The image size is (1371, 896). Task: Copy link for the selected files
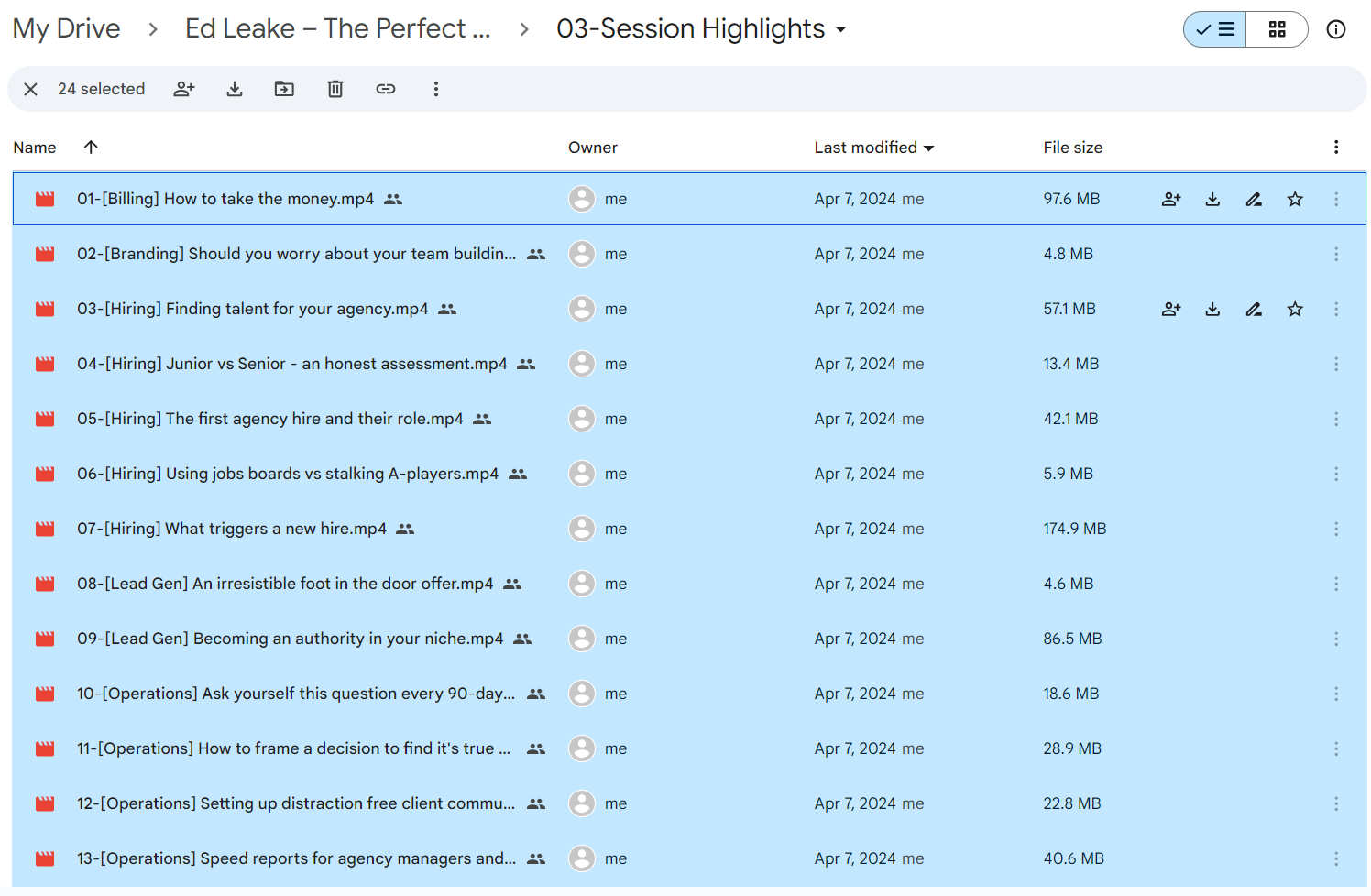[x=386, y=89]
